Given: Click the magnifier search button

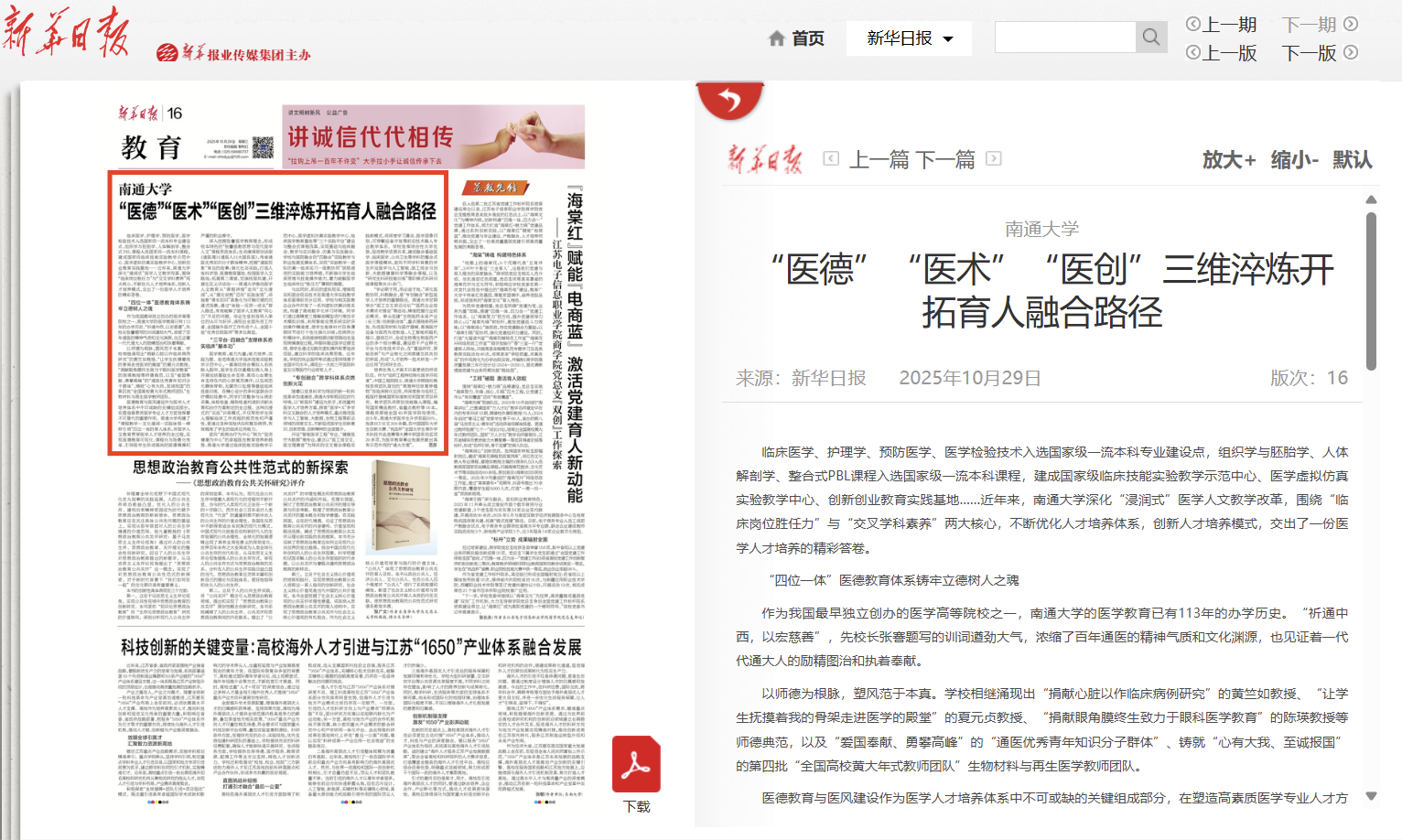Looking at the screenshot, I should pos(1151,38).
